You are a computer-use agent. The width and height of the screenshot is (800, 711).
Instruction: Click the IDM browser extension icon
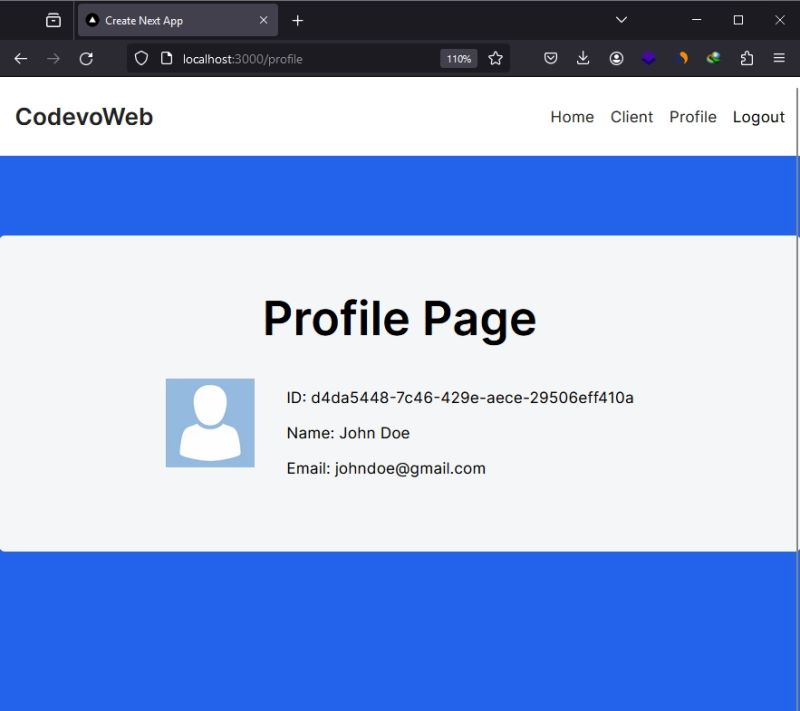(713, 58)
